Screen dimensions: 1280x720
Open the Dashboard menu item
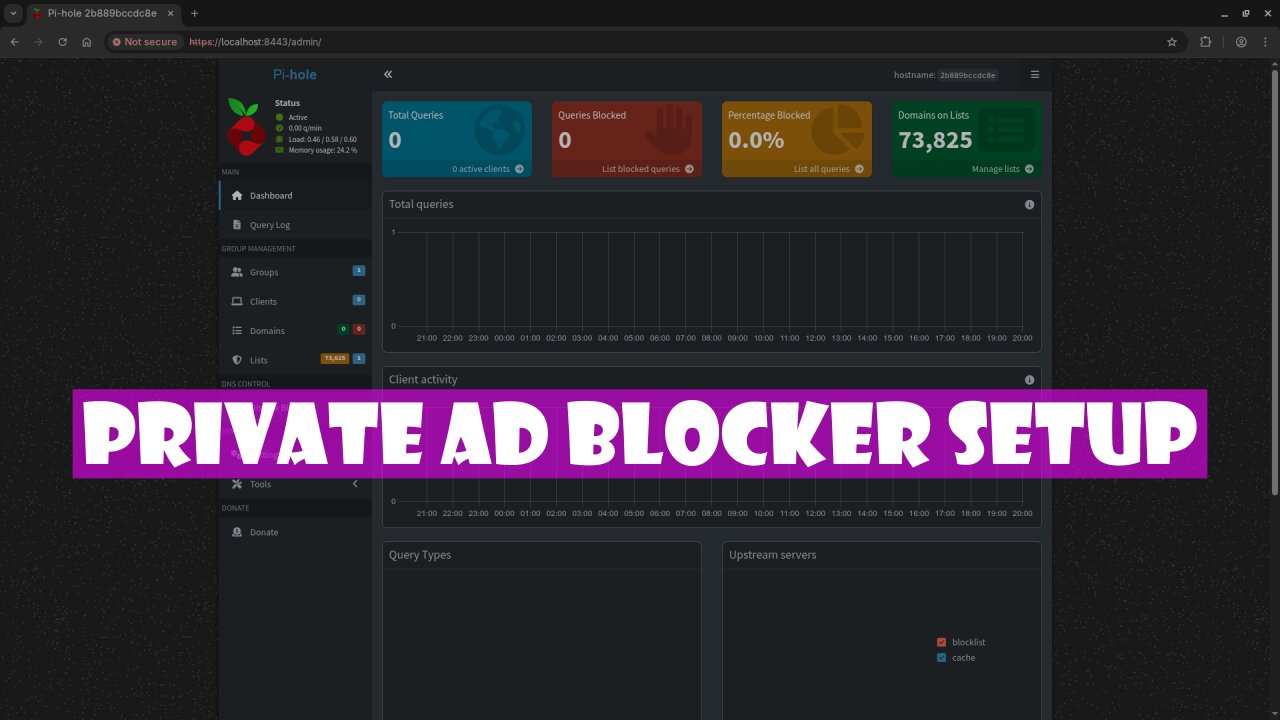pyautogui.click(x=295, y=195)
